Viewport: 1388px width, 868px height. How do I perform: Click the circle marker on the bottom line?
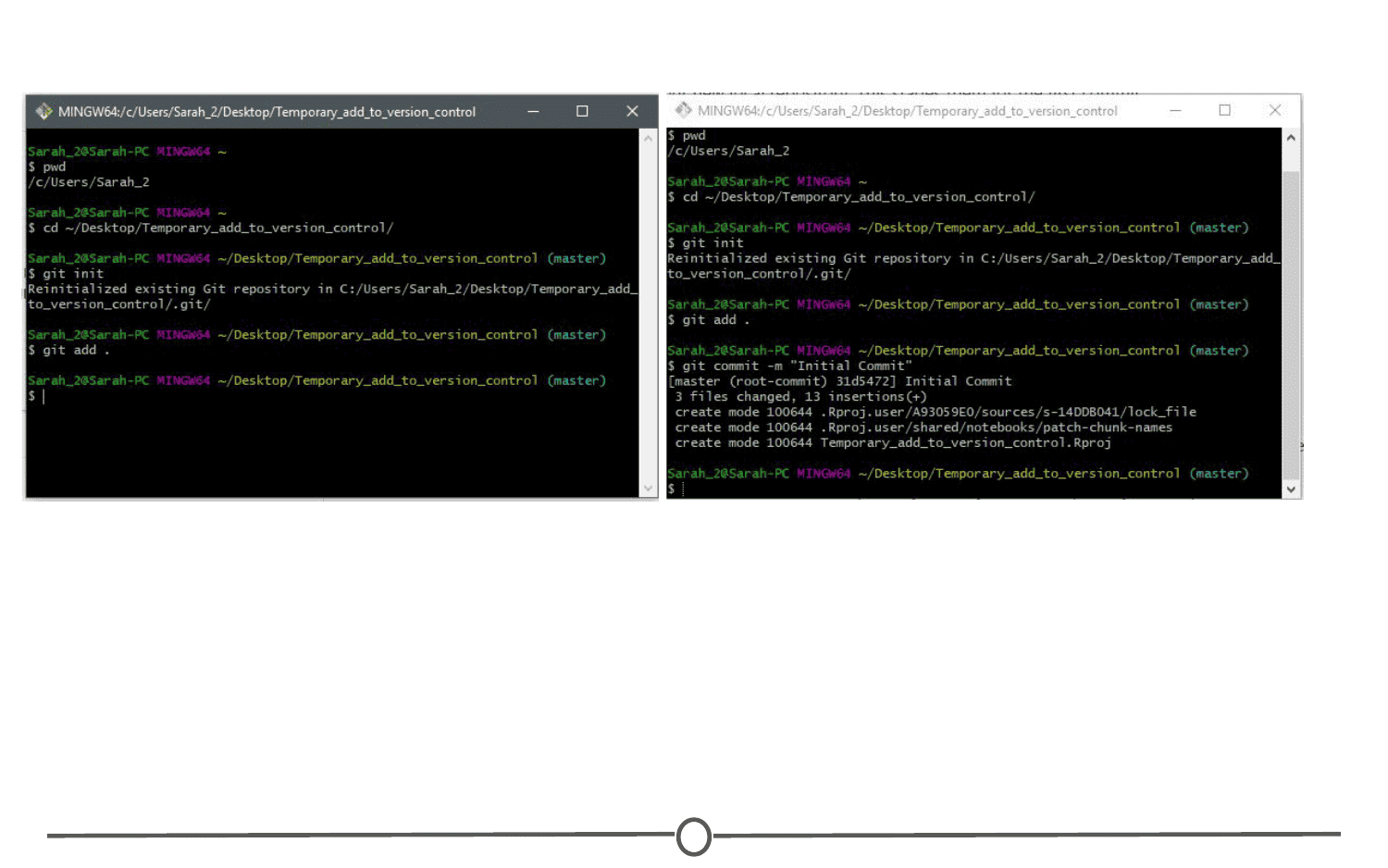[x=694, y=837]
